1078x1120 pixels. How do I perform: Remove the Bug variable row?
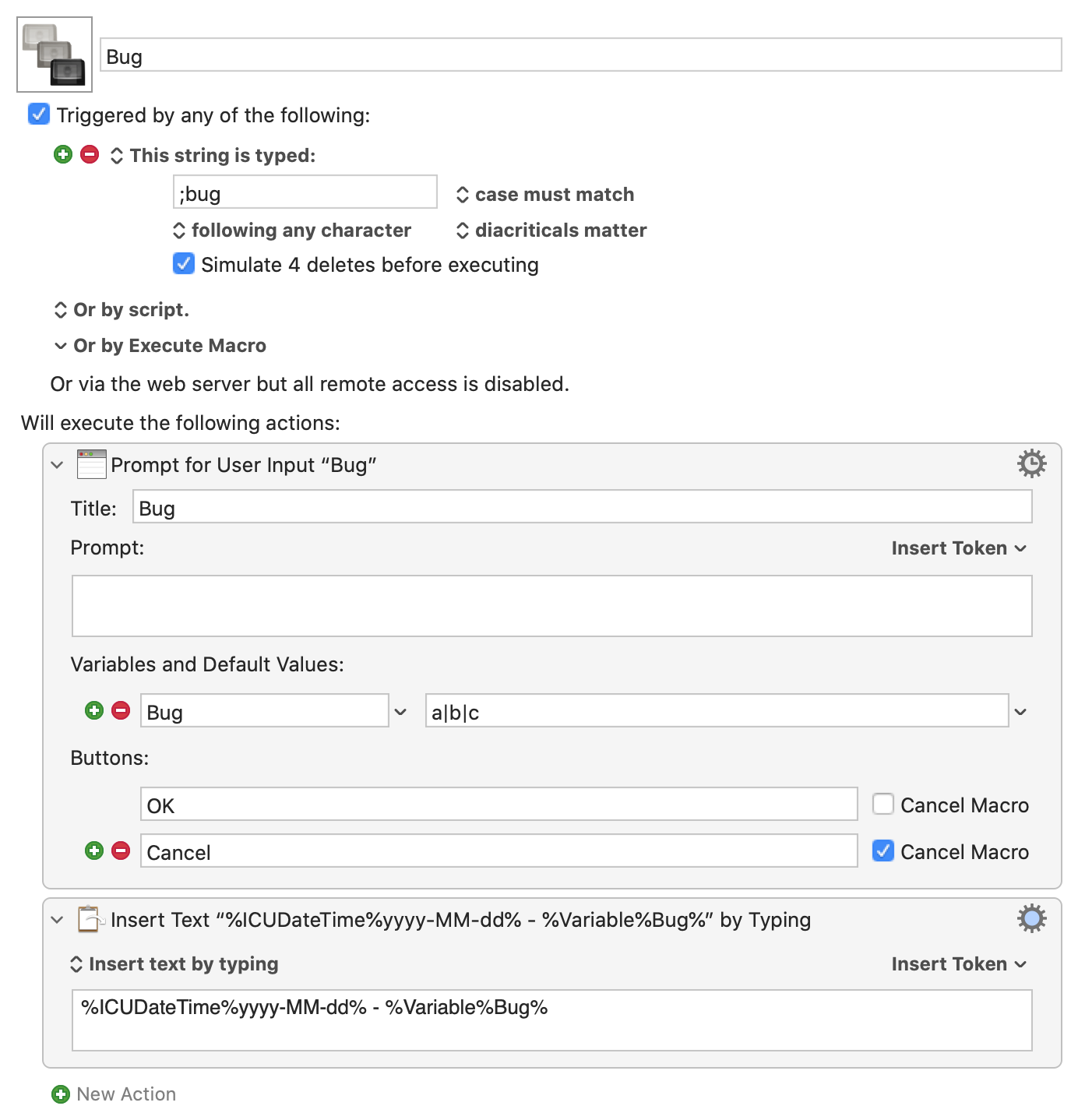tap(121, 710)
